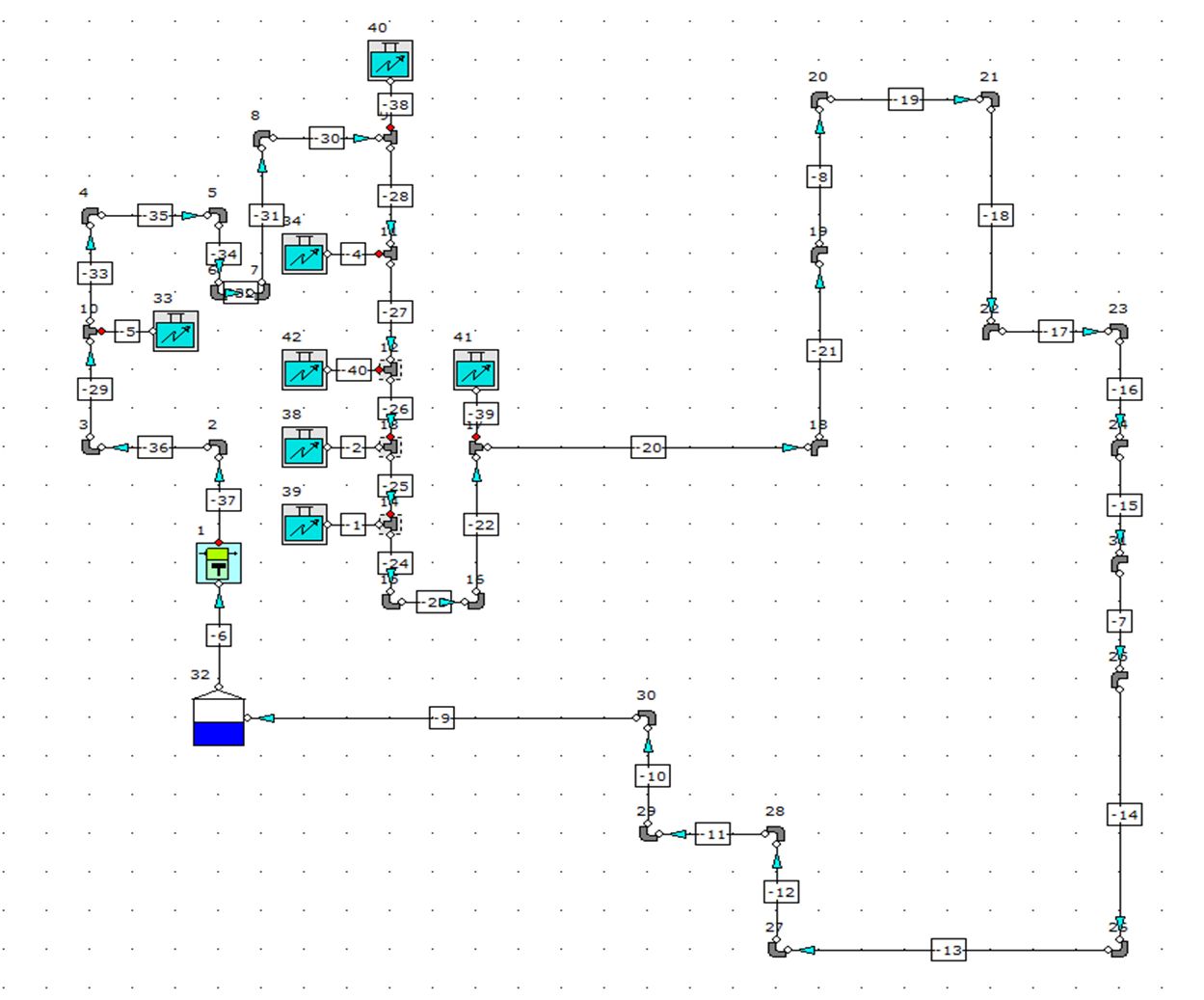1204x1000 pixels.
Task: Click pipe label -39
Action: 481,413
